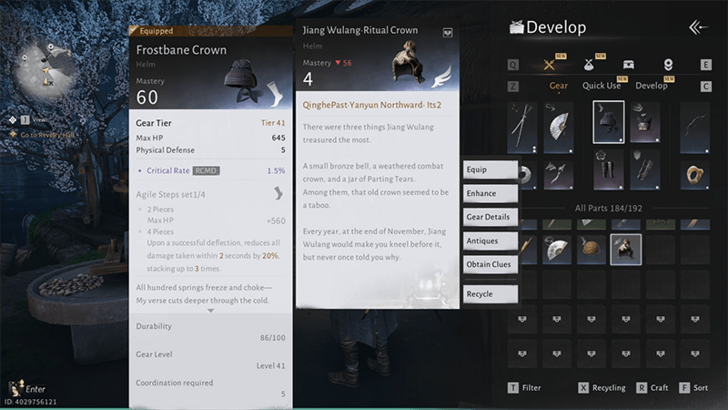Choose Equip from the context menu
Viewport: 728px width, 410px height.
pyautogui.click(x=490, y=169)
